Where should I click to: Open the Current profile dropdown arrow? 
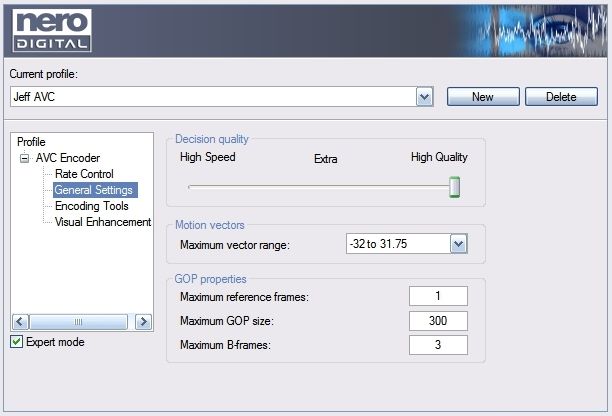[425, 97]
